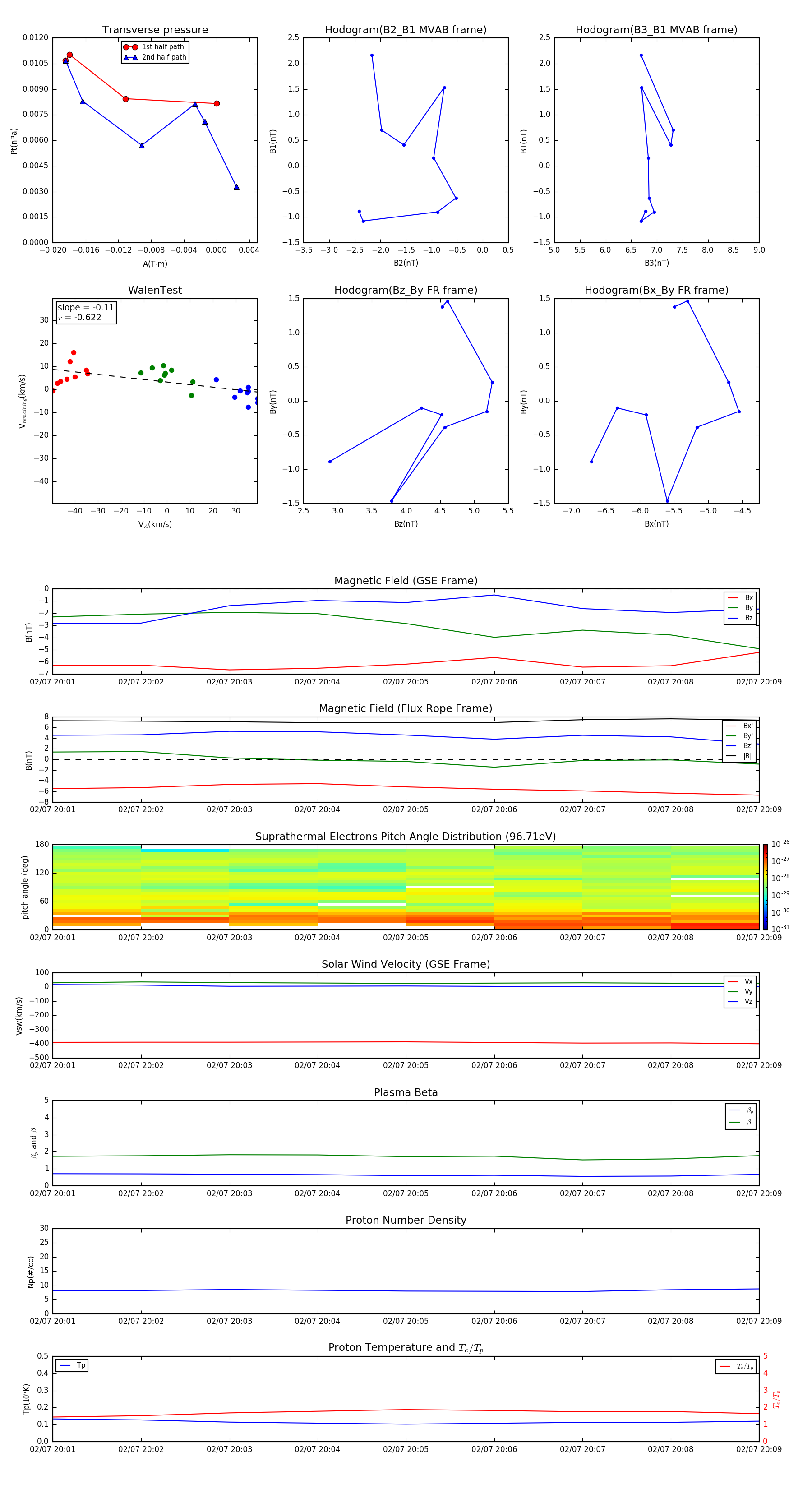Click the 'B2(nT)' x-axis label
This screenshot has width=812, height=1489.
pos(406,263)
